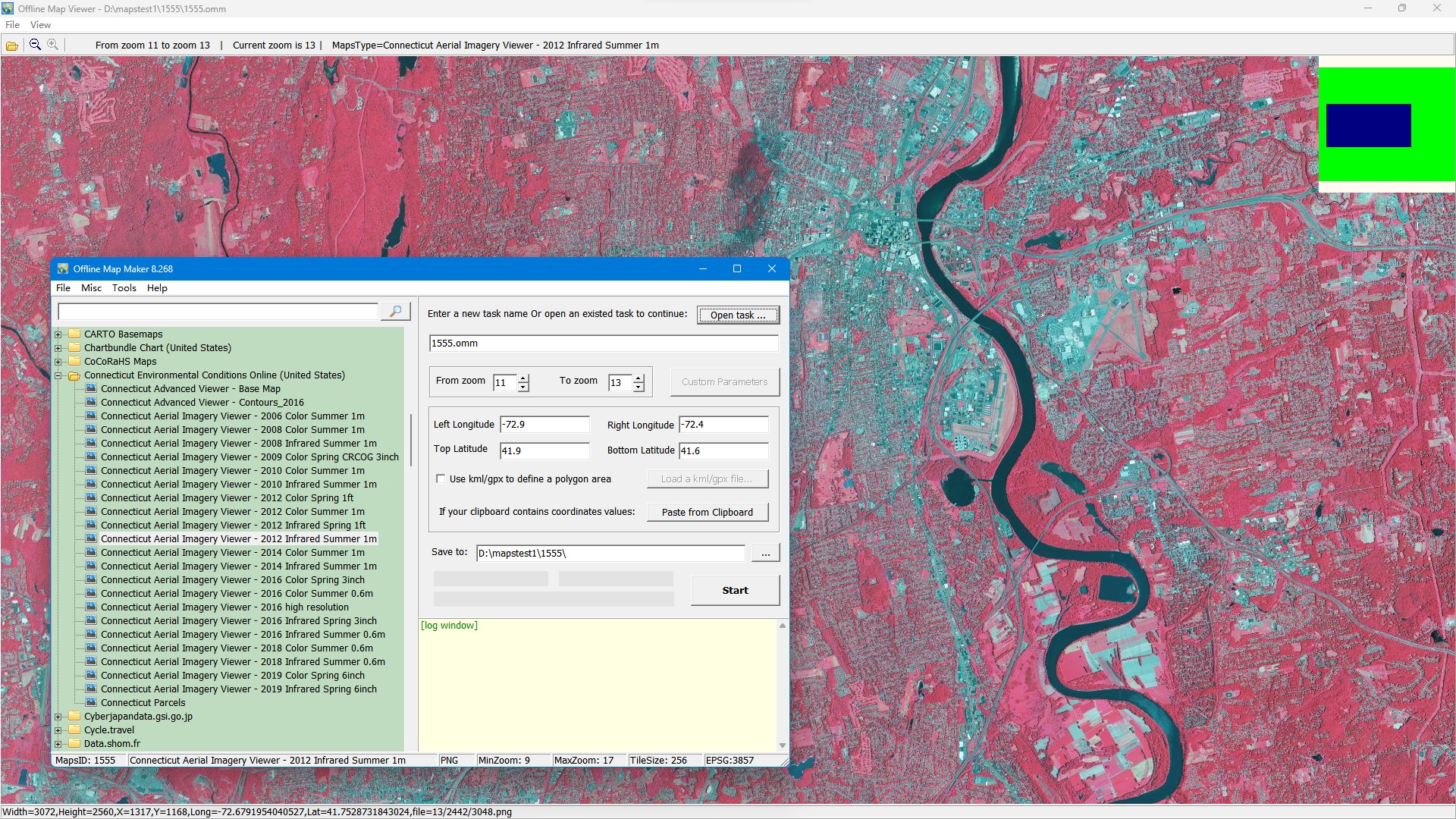Click the CoCoRaHS Maps folder icon
This screenshot has height=819, width=1456.
[x=74, y=361]
